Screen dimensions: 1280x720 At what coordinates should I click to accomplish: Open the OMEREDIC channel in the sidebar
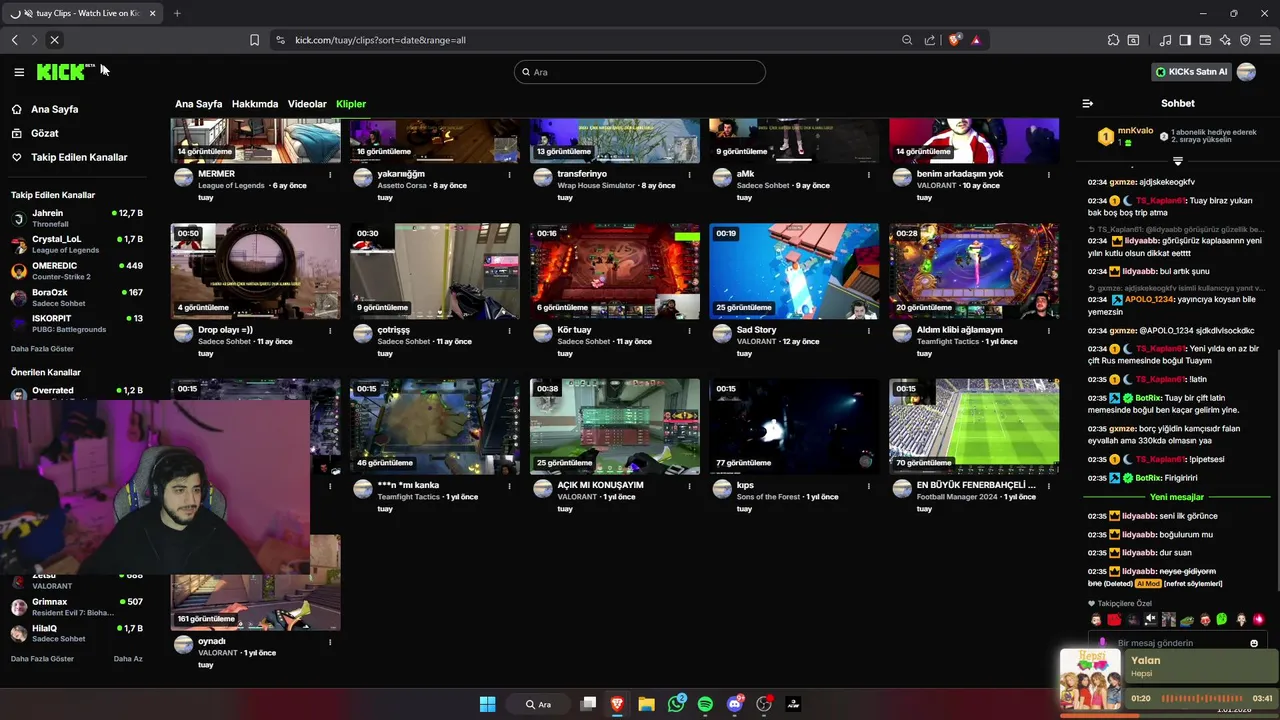[x=76, y=271]
